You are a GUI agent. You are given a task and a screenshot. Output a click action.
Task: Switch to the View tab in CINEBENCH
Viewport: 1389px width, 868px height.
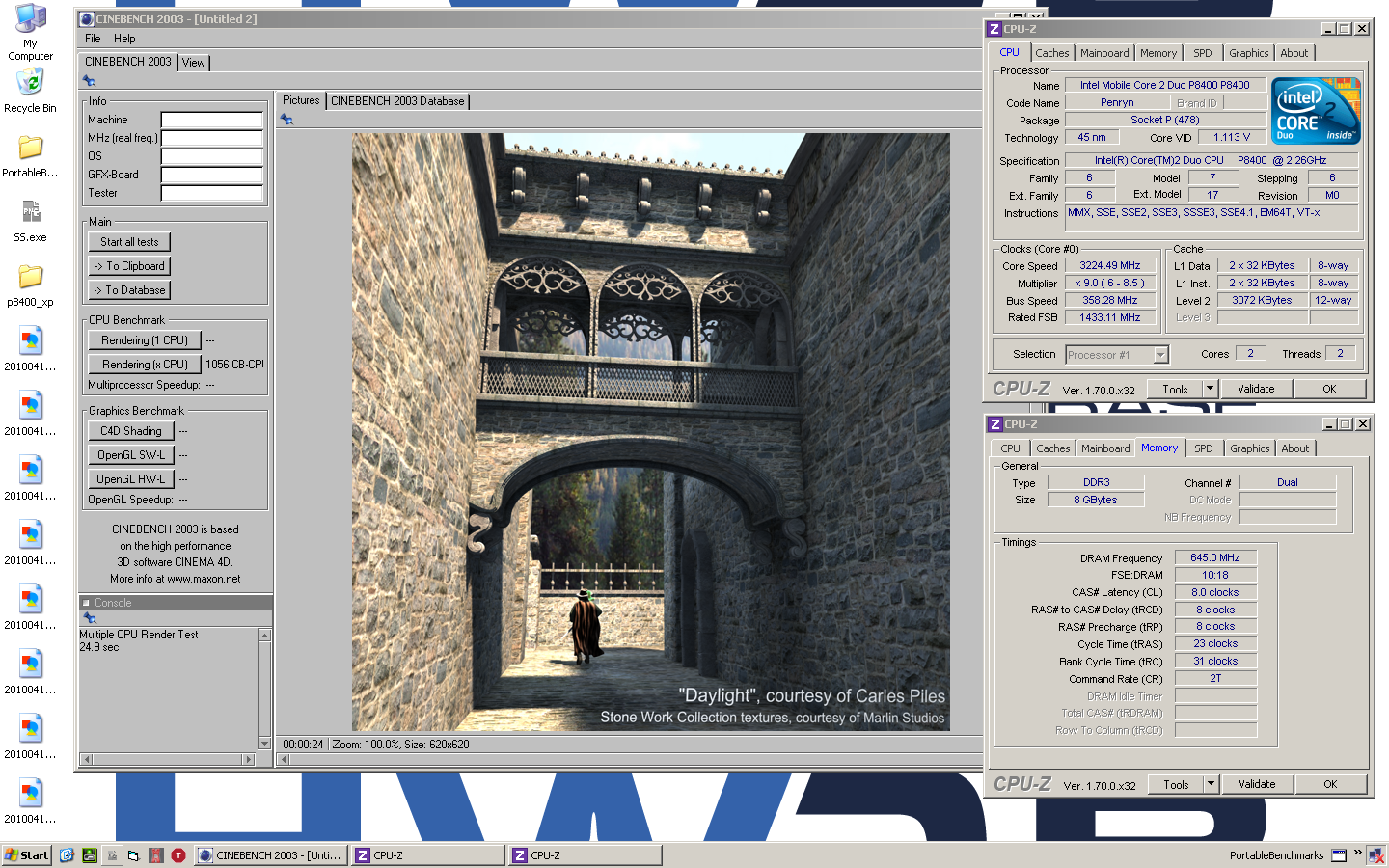click(x=194, y=63)
